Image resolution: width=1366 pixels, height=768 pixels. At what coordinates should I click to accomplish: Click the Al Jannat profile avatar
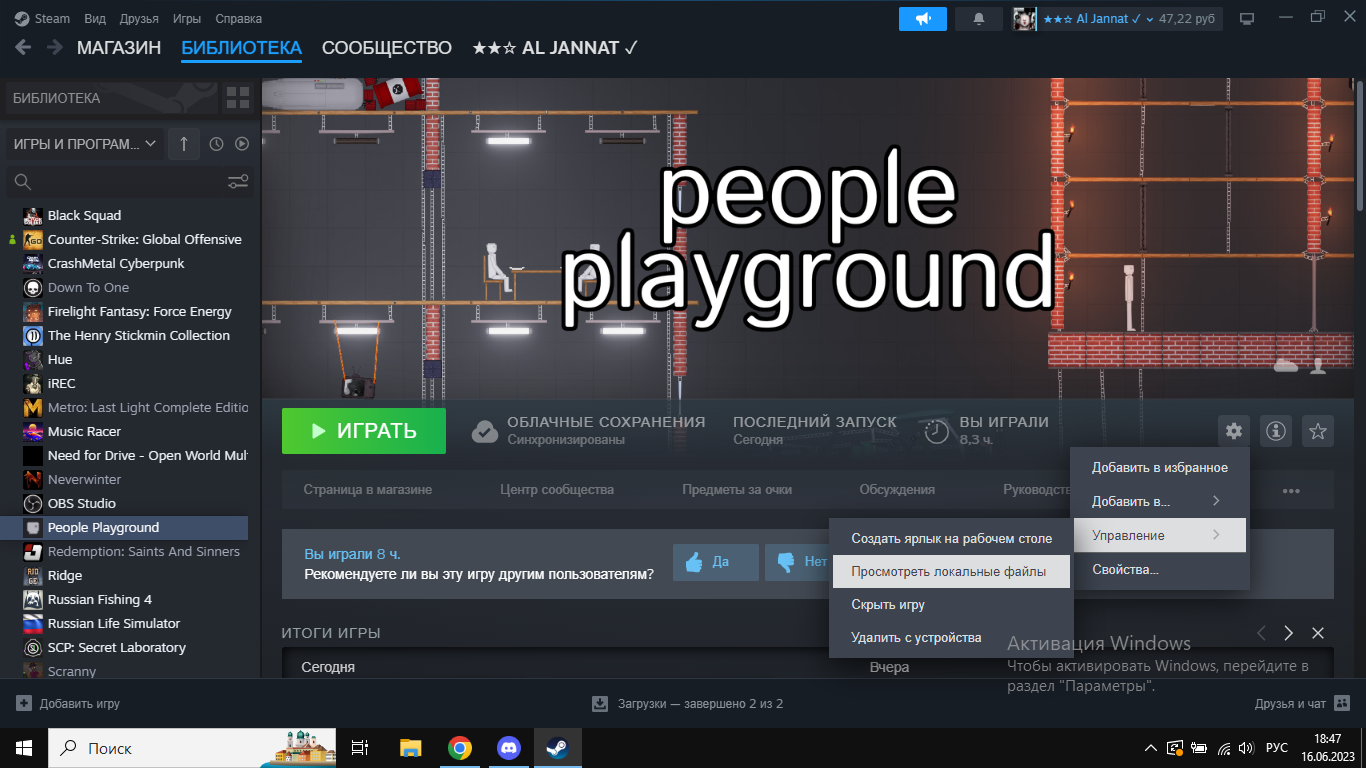(x=1024, y=19)
